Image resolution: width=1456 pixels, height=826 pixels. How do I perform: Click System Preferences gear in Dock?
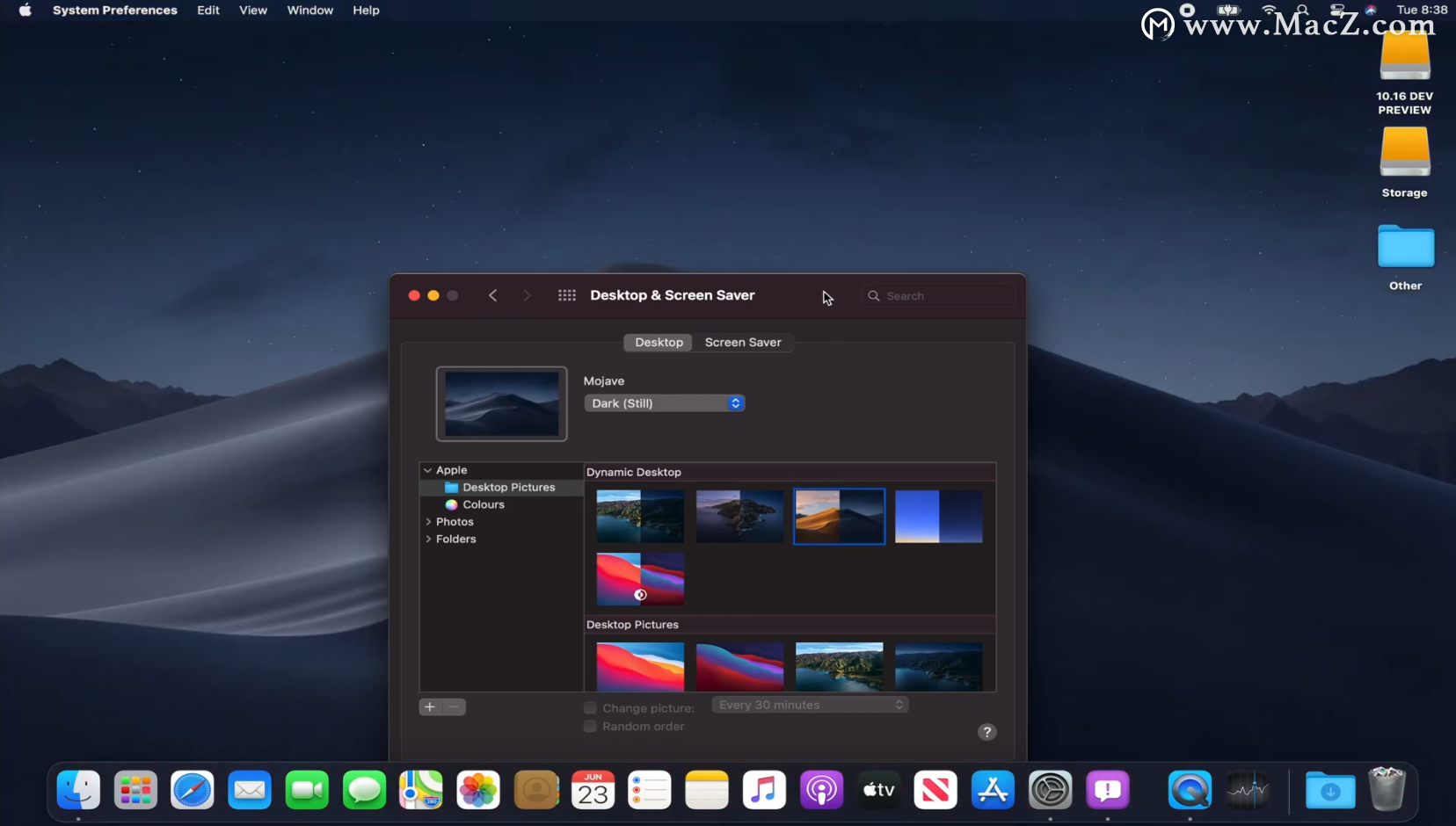click(x=1051, y=790)
